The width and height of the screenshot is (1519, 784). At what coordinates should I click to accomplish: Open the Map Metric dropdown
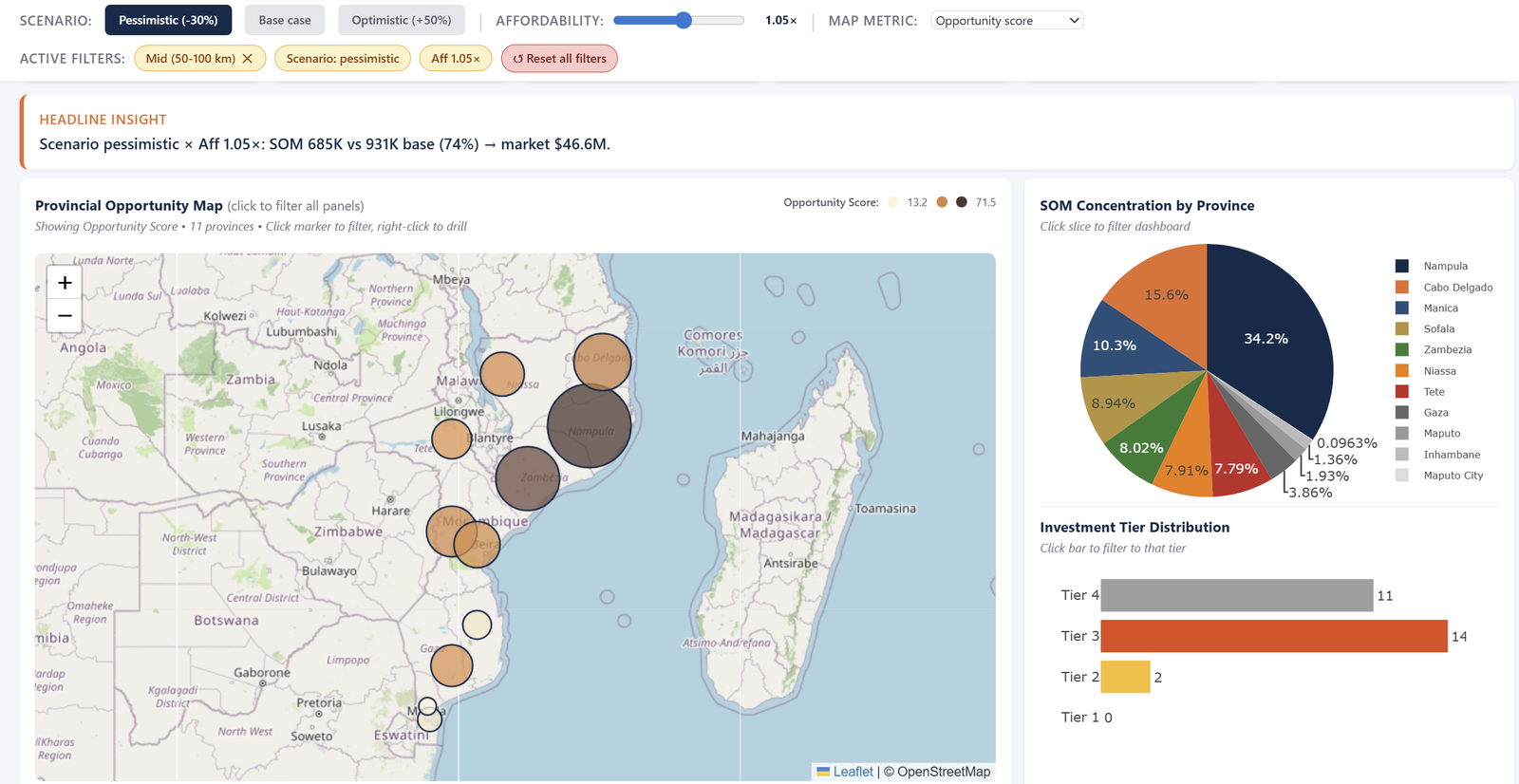[1007, 20]
